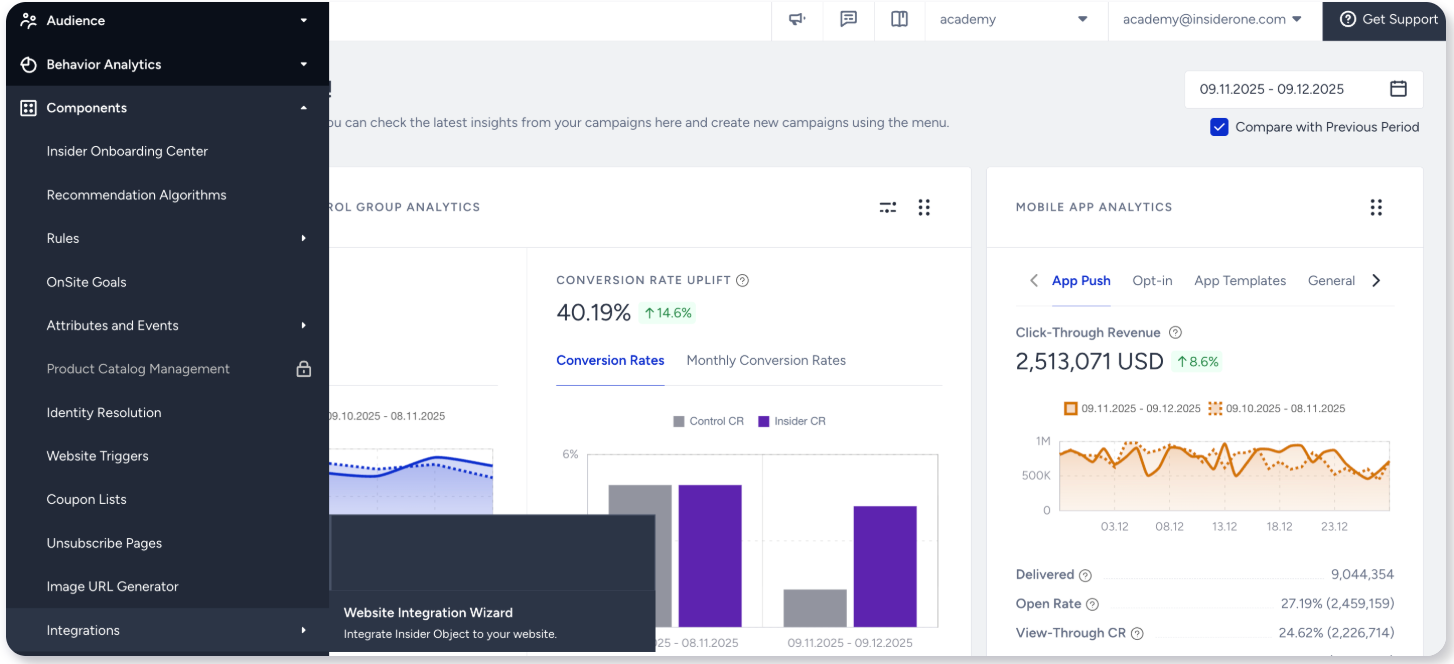1454x664 pixels.
Task: Open the calendar icon in date range field
Action: (1399, 89)
